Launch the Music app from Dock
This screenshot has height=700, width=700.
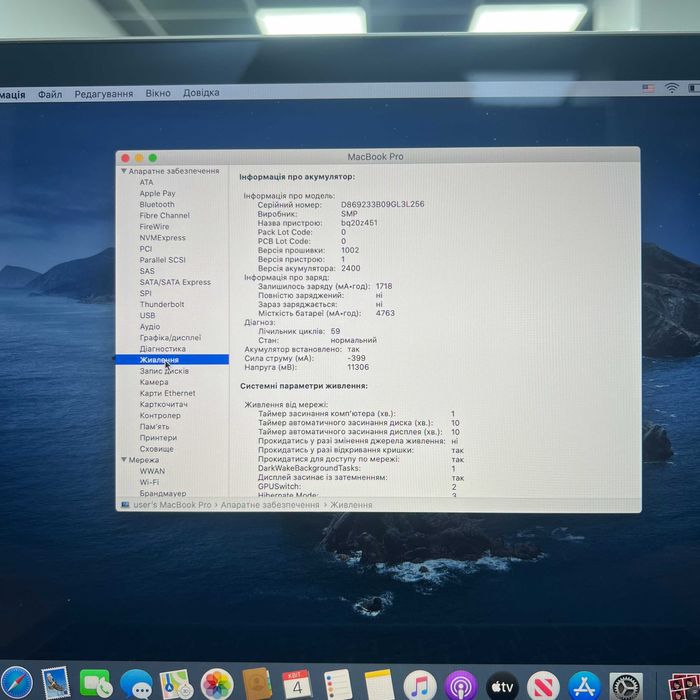point(420,684)
